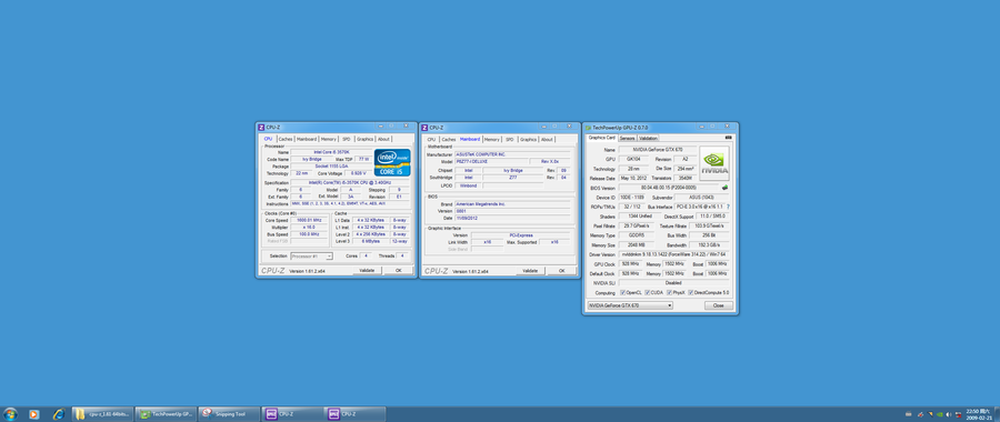Screen dimensions: 1000x422
Task: Click the GPU name field NVIDIA GeForce GTX 670
Action: coord(657,149)
